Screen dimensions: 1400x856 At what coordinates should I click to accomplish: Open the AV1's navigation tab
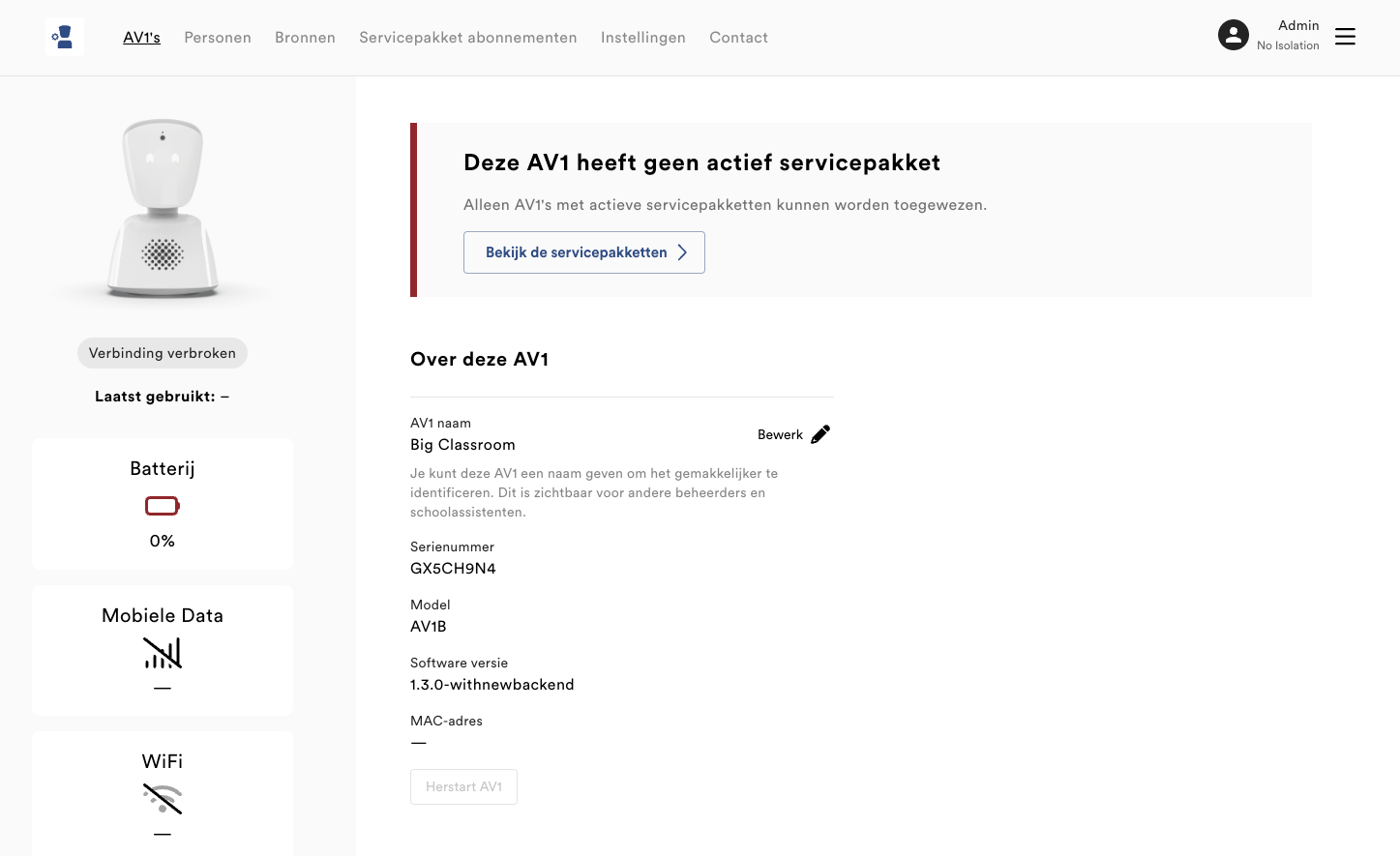point(141,38)
